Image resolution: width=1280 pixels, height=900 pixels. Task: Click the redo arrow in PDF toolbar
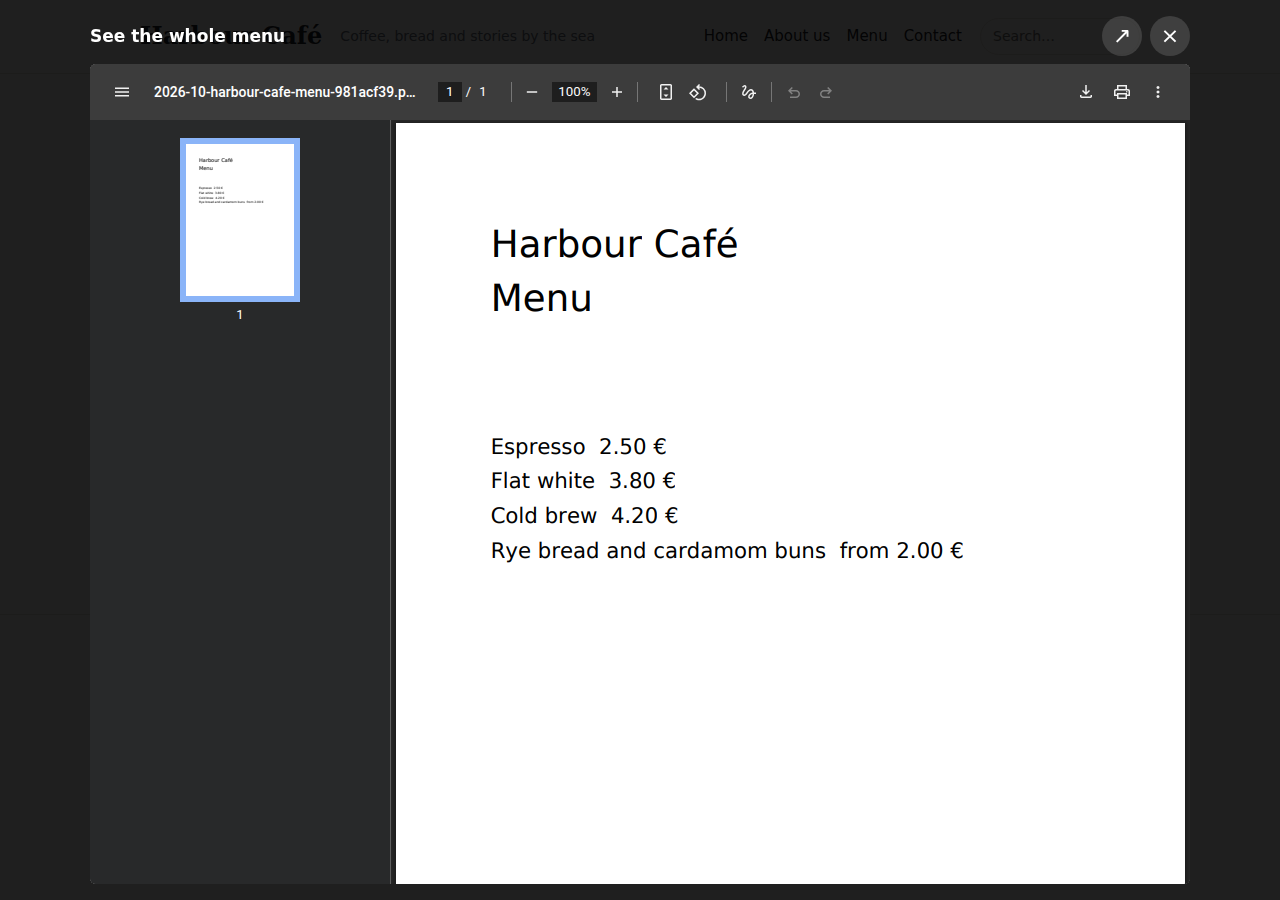click(826, 92)
